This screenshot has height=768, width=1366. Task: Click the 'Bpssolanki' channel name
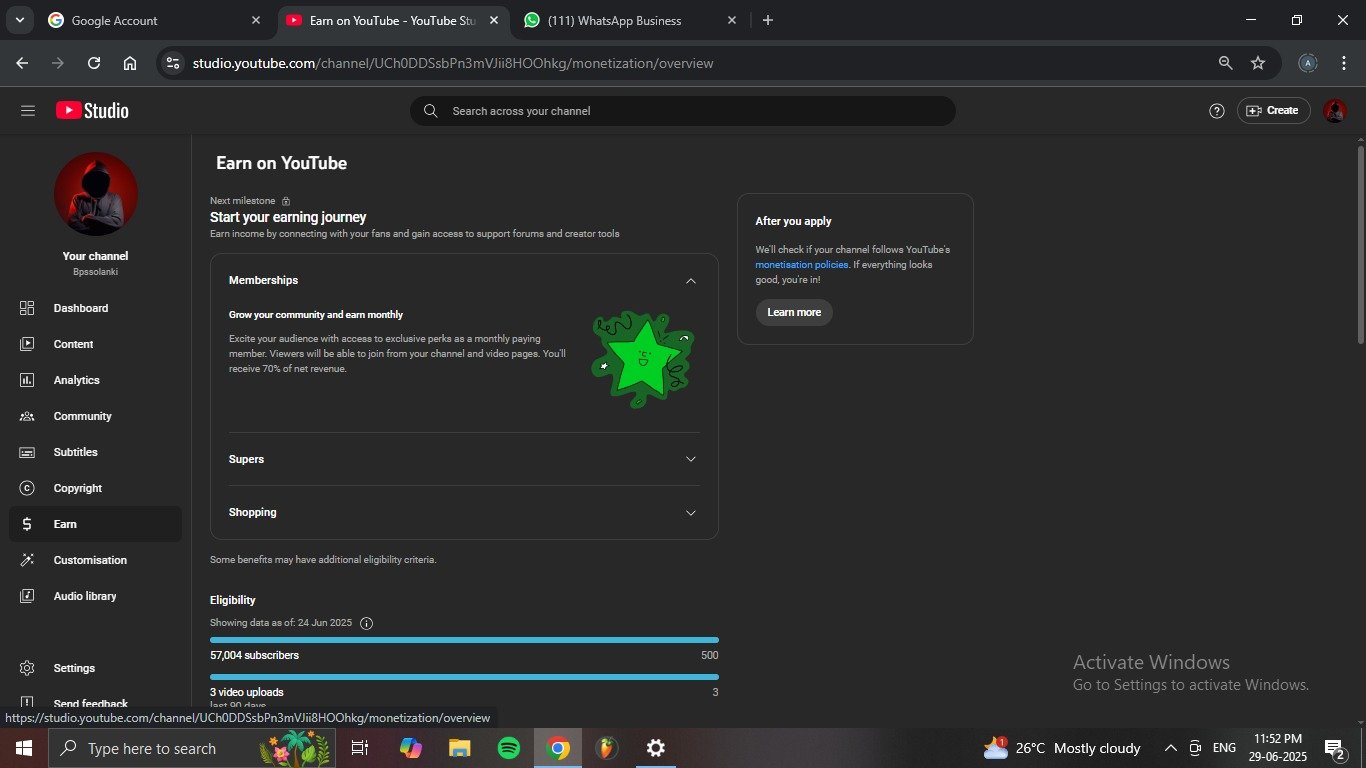click(95, 272)
